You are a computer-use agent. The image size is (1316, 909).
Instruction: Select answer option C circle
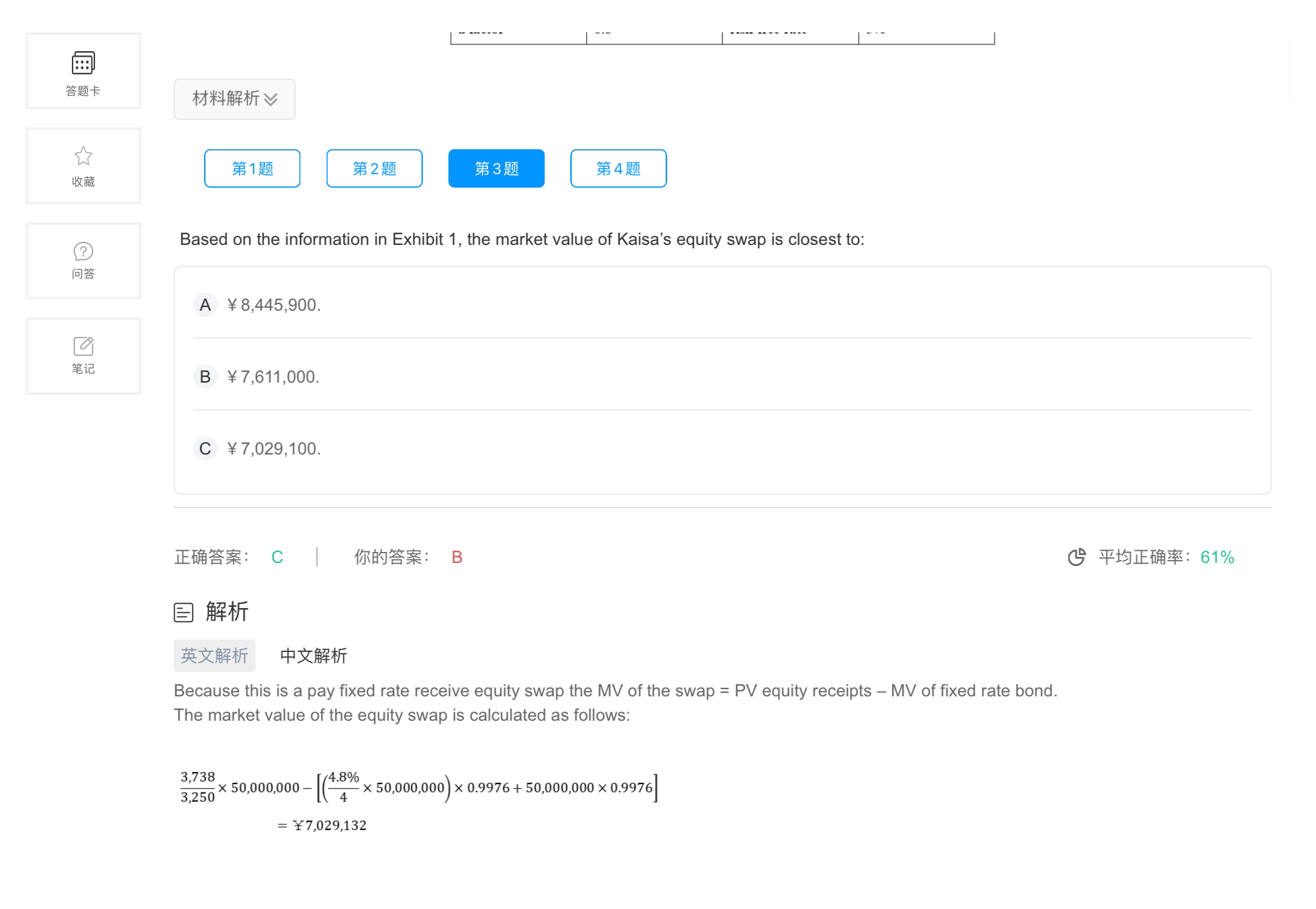pos(205,448)
